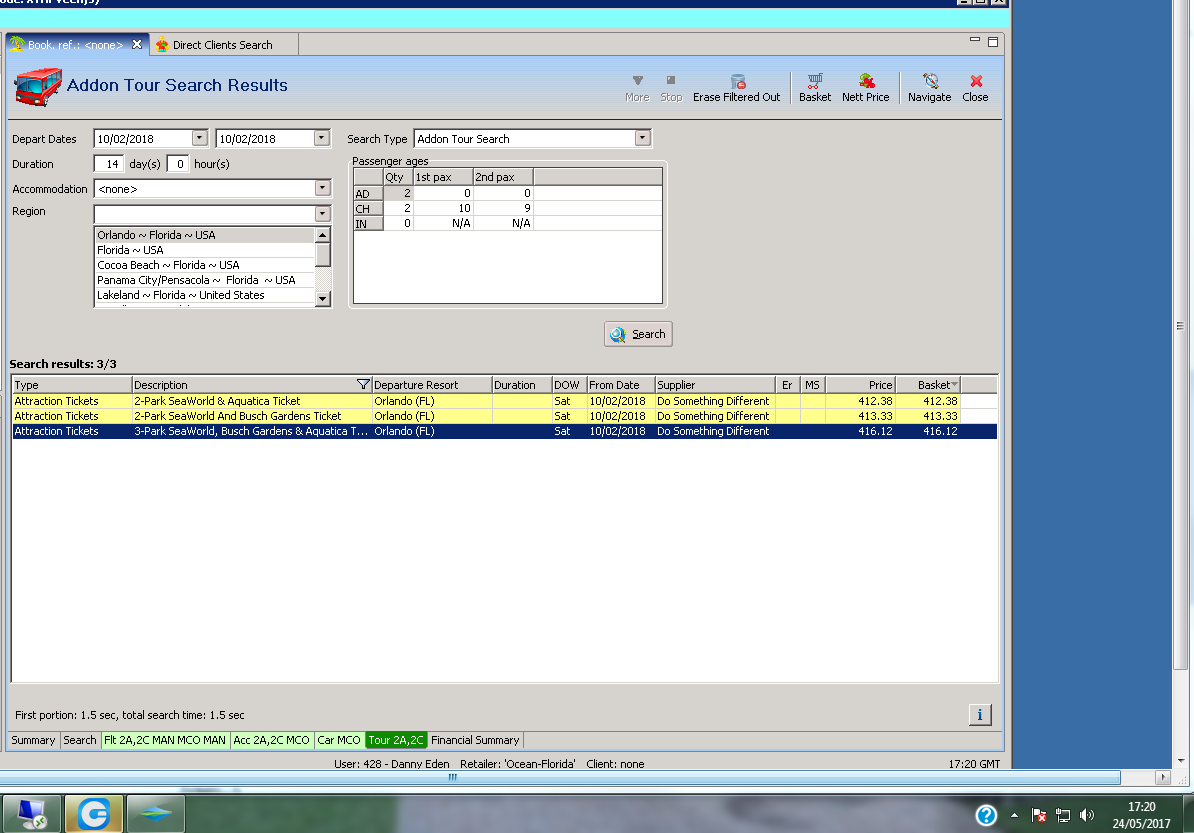1194x833 pixels.
Task: Open the help icon in system tray
Action: tap(986, 815)
